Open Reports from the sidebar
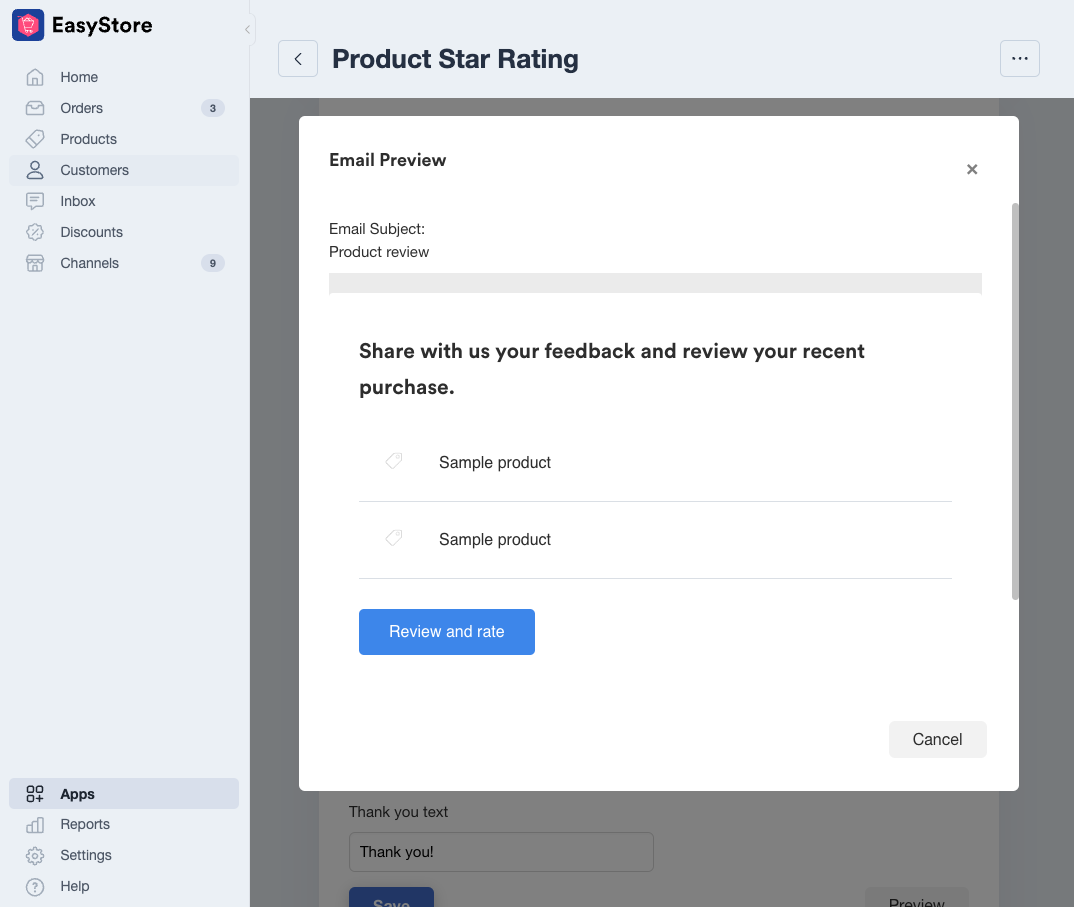The width and height of the screenshot is (1074, 907). [x=124, y=825]
